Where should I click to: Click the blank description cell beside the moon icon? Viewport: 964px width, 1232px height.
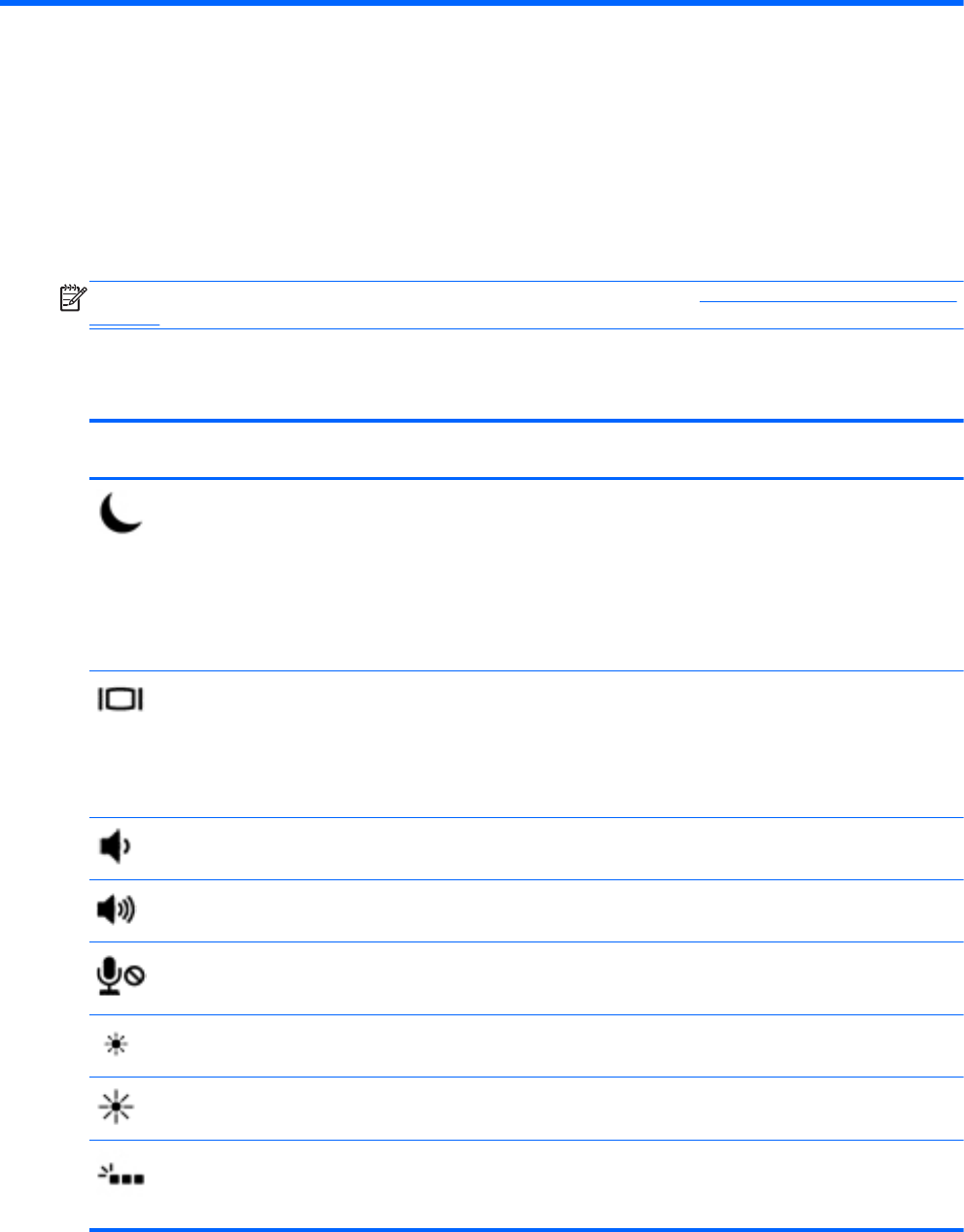[554, 573]
